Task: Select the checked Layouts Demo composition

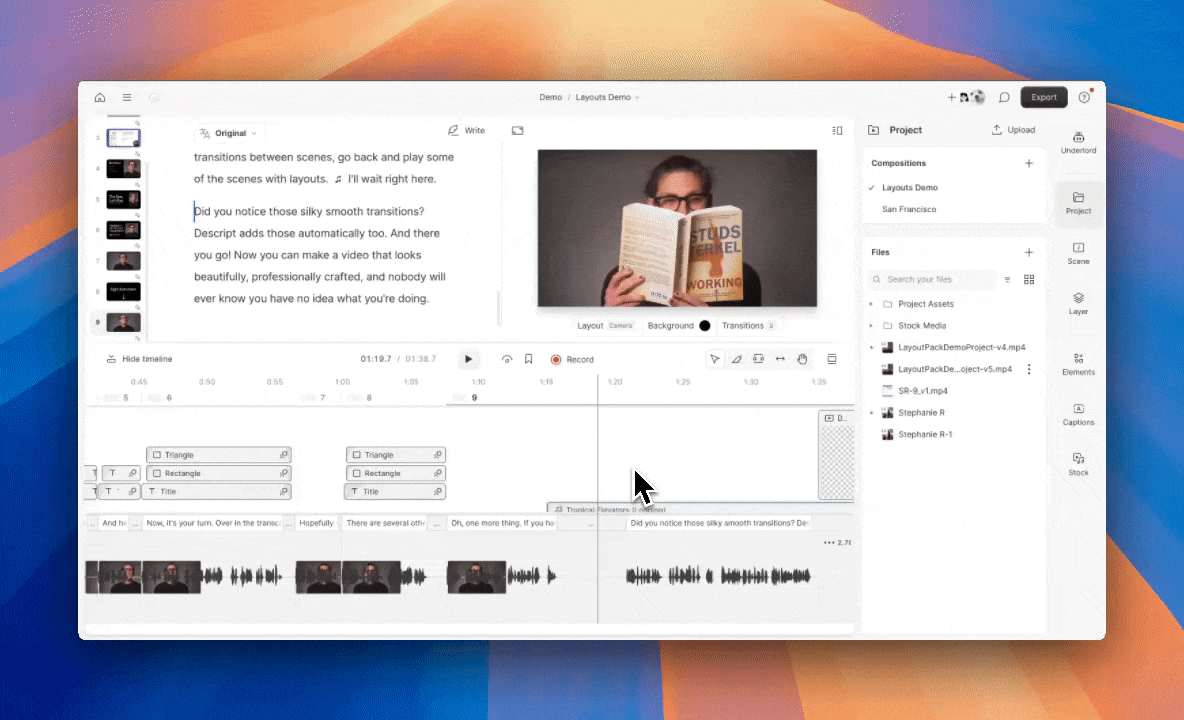Action: (909, 187)
